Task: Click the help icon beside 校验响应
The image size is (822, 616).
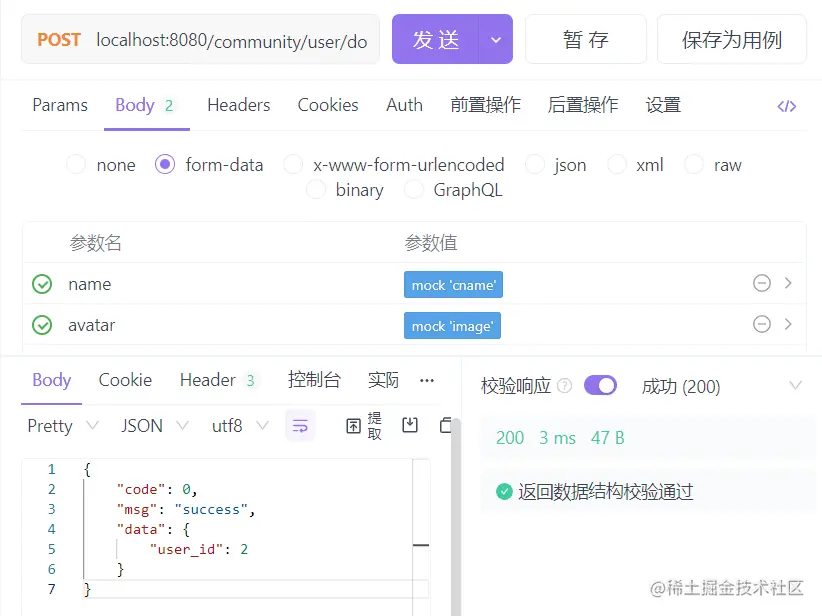Action: coord(564,386)
